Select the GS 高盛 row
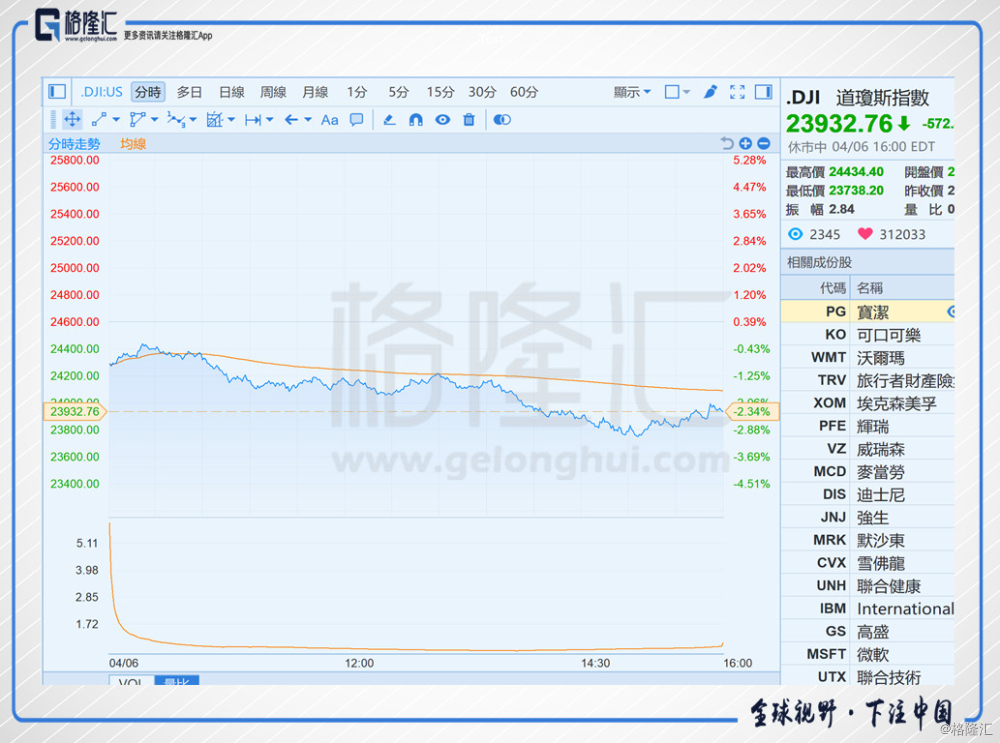1000x743 pixels. pos(867,631)
